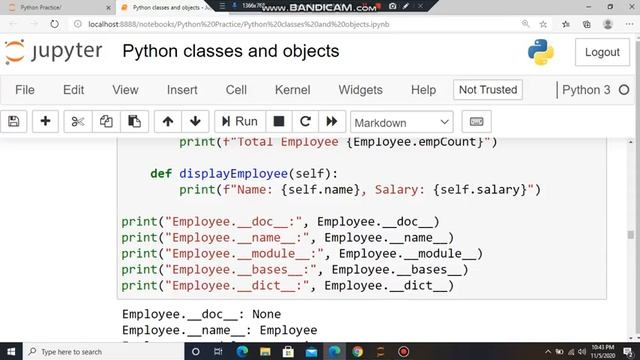Open the Edit menu

click(73, 90)
